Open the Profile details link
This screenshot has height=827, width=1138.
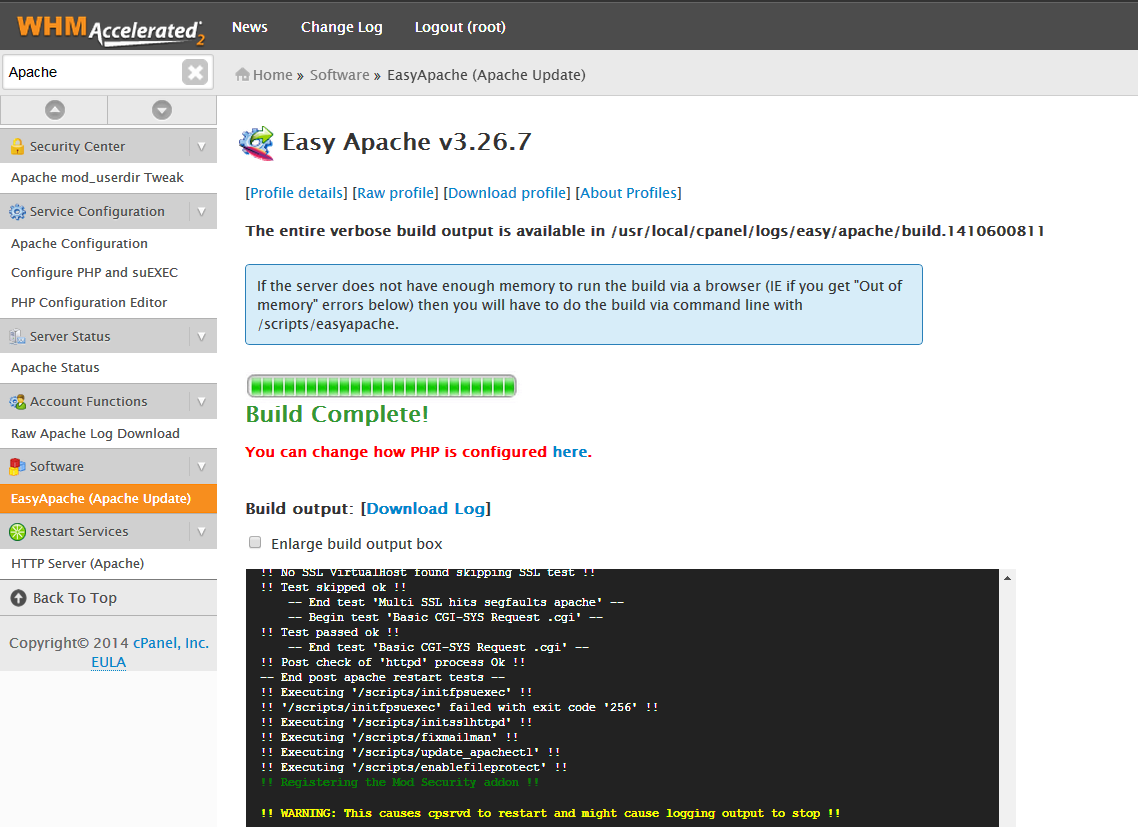(297, 193)
